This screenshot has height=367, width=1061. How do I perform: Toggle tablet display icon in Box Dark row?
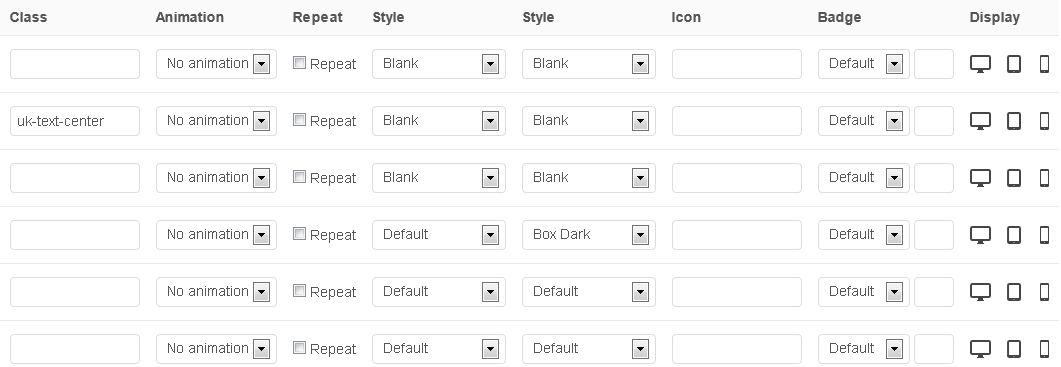(1014, 235)
